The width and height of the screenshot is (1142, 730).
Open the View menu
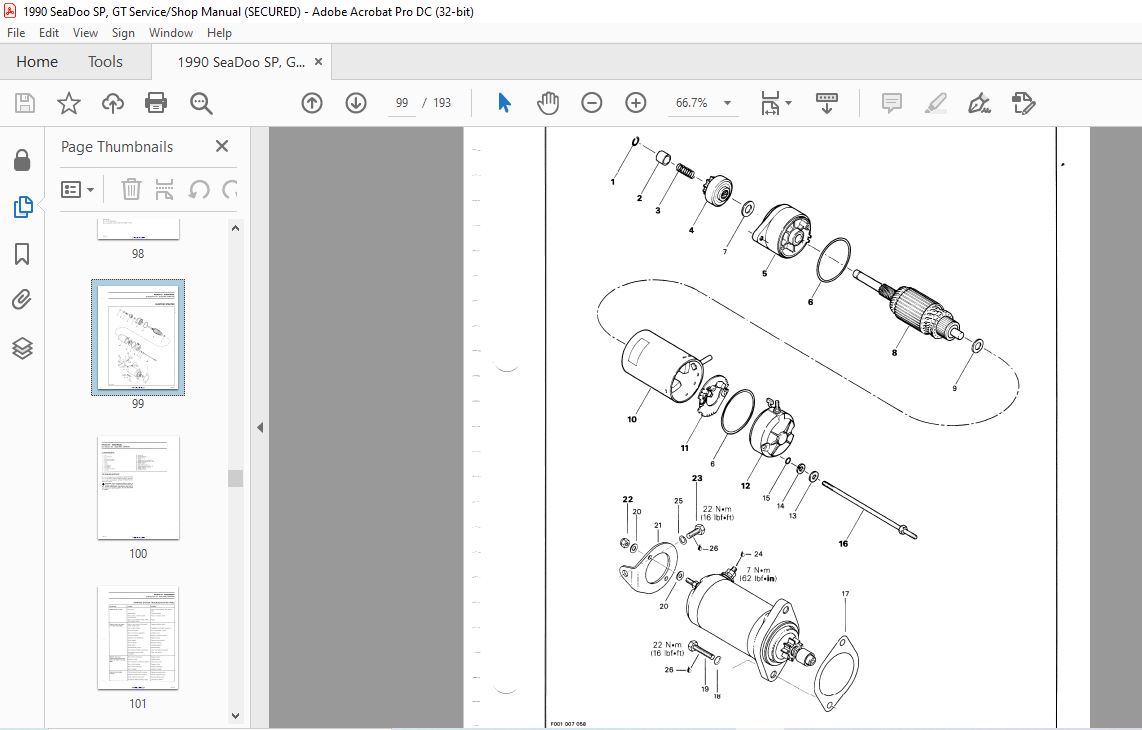[x=85, y=33]
